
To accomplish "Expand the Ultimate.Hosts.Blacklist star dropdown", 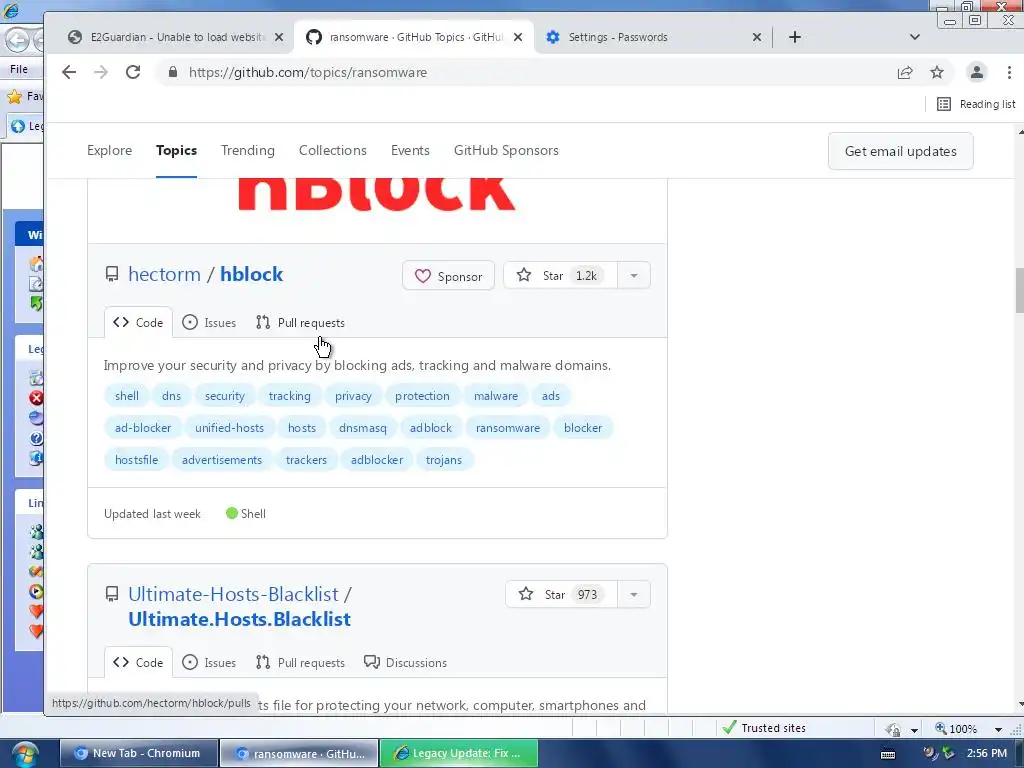I will coord(633,594).
